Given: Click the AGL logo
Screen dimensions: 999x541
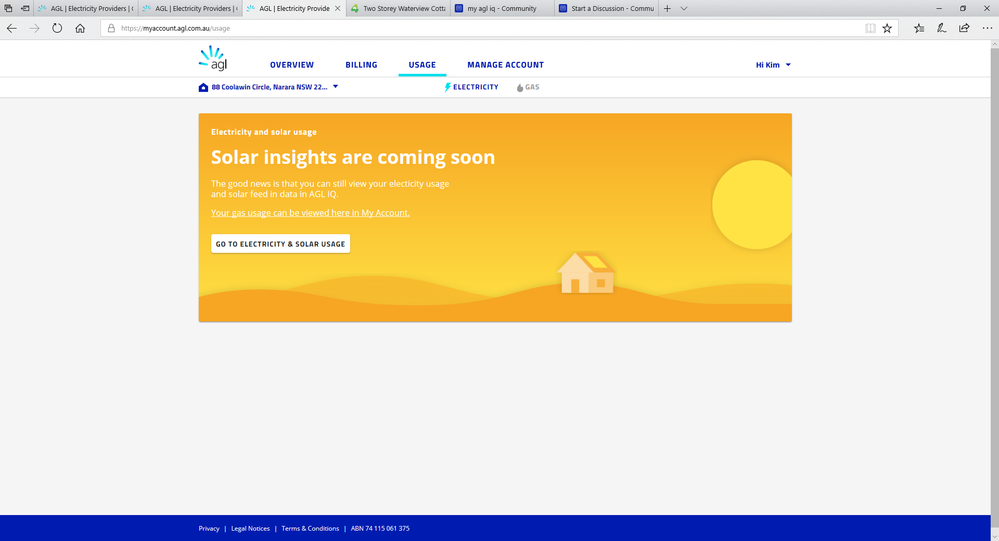Looking at the screenshot, I should pyautogui.click(x=213, y=59).
